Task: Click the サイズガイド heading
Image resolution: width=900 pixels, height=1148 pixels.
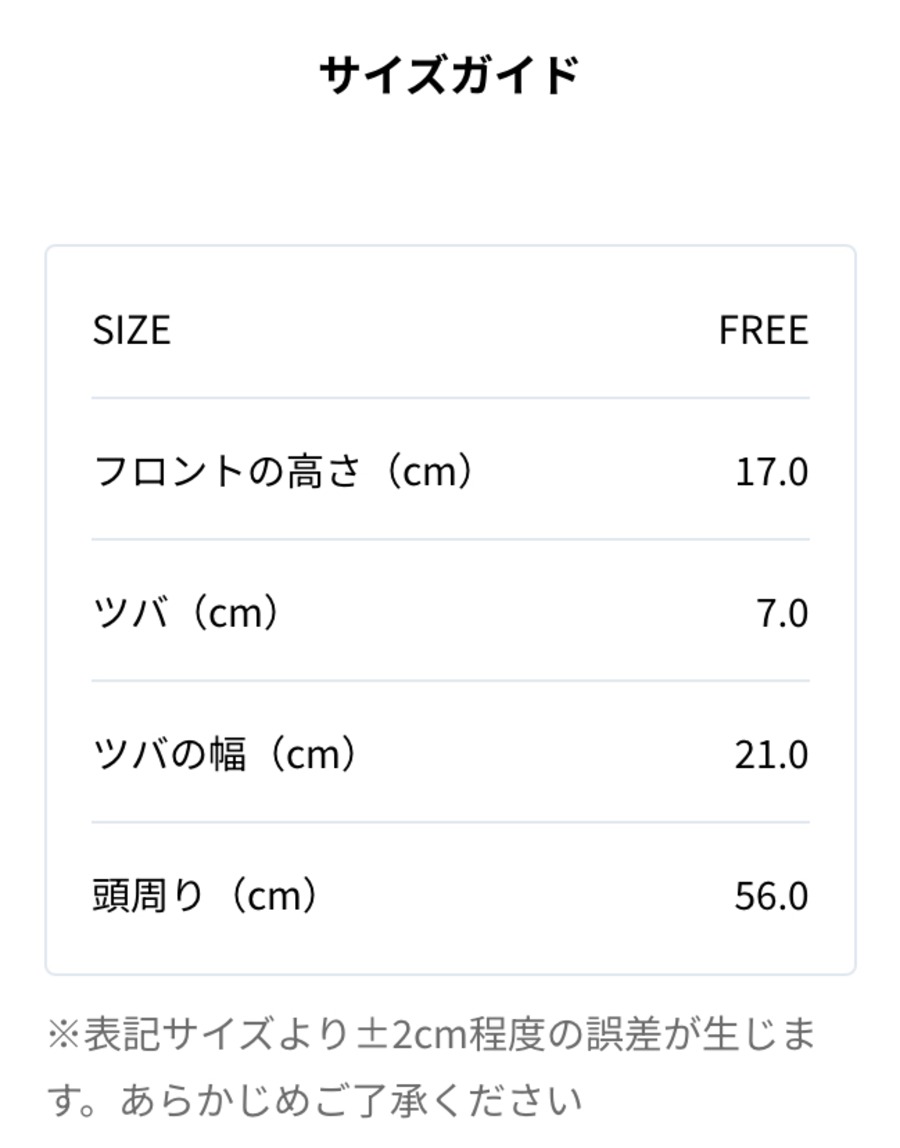Action: point(450,75)
